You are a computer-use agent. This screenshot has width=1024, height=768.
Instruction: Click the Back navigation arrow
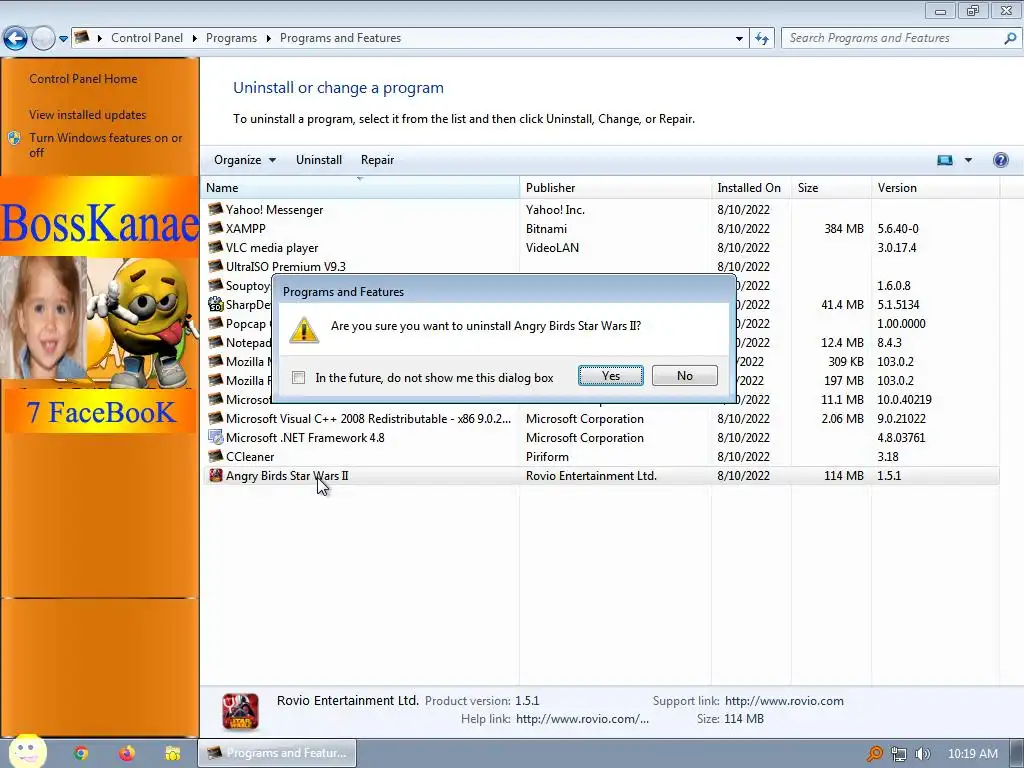coord(15,39)
